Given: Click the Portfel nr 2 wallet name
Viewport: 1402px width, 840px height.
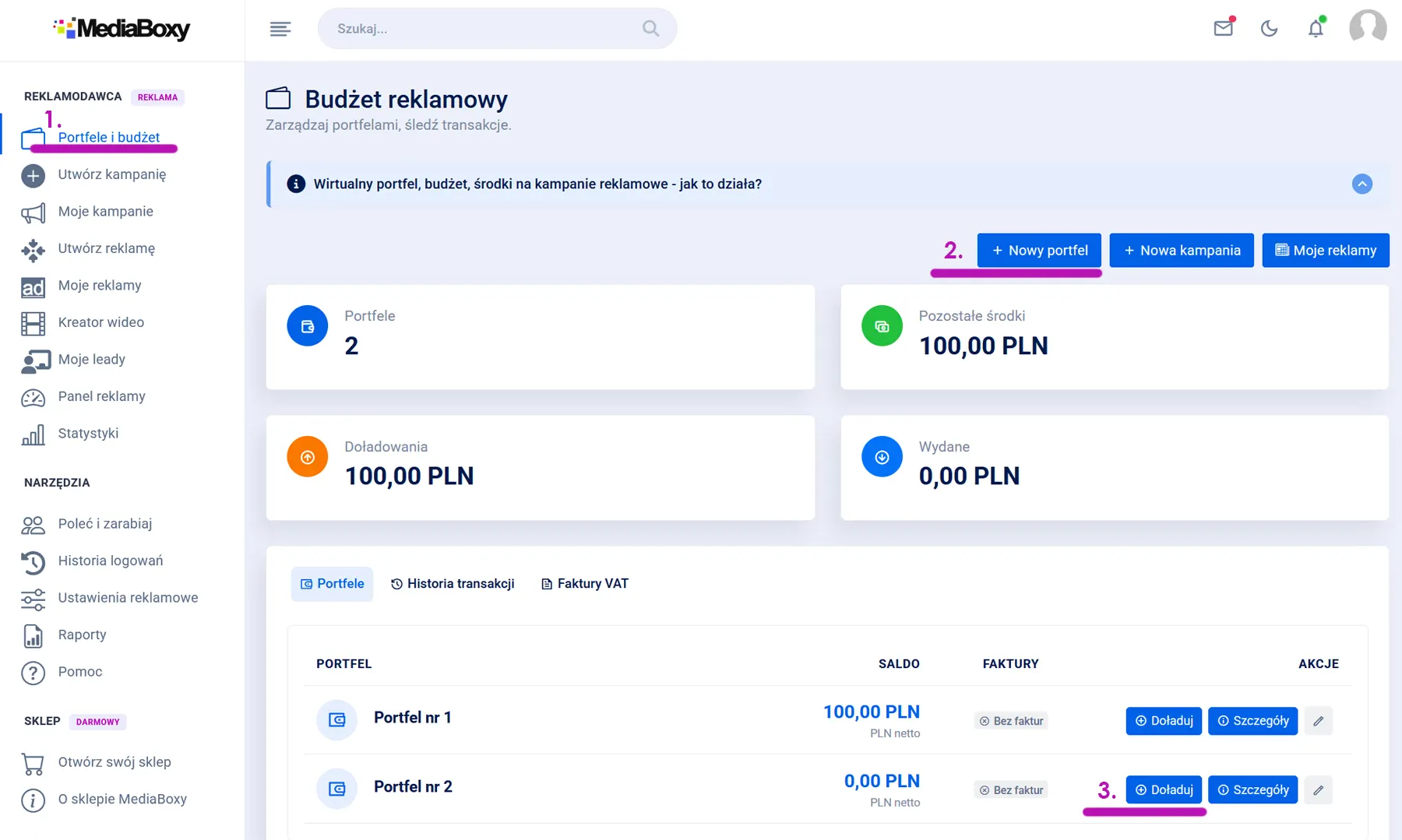Looking at the screenshot, I should 413,786.
